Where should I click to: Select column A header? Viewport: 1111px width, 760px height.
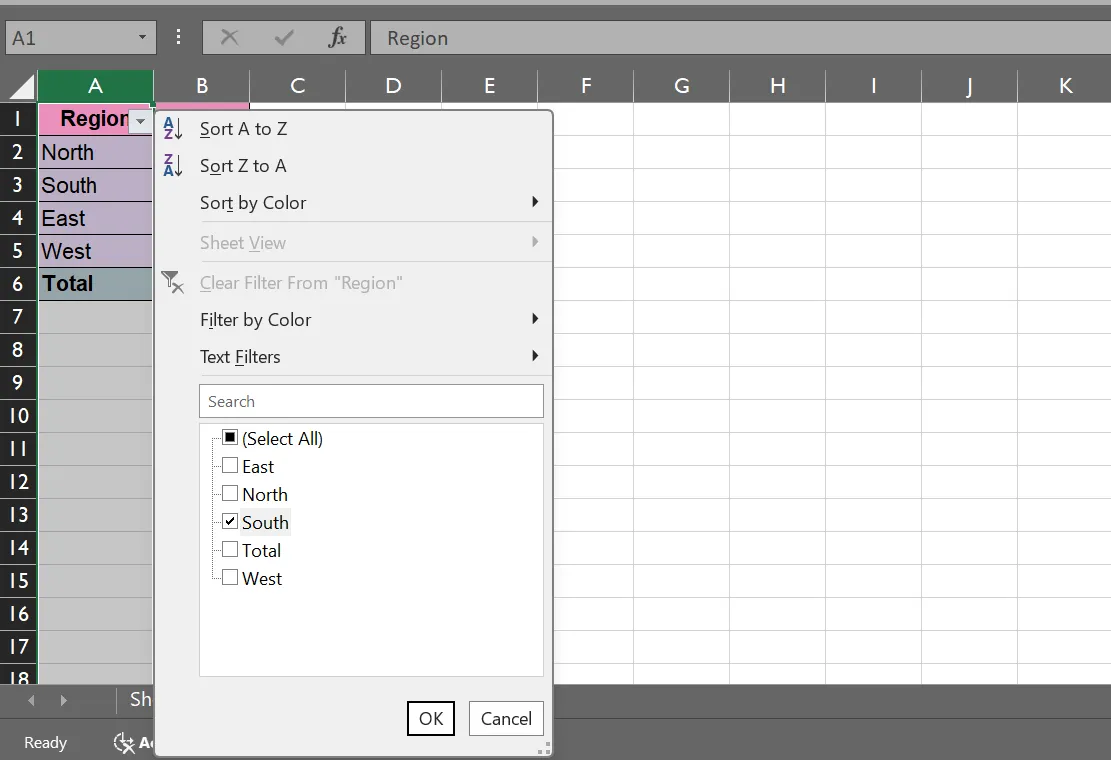(x=96, y=86)
